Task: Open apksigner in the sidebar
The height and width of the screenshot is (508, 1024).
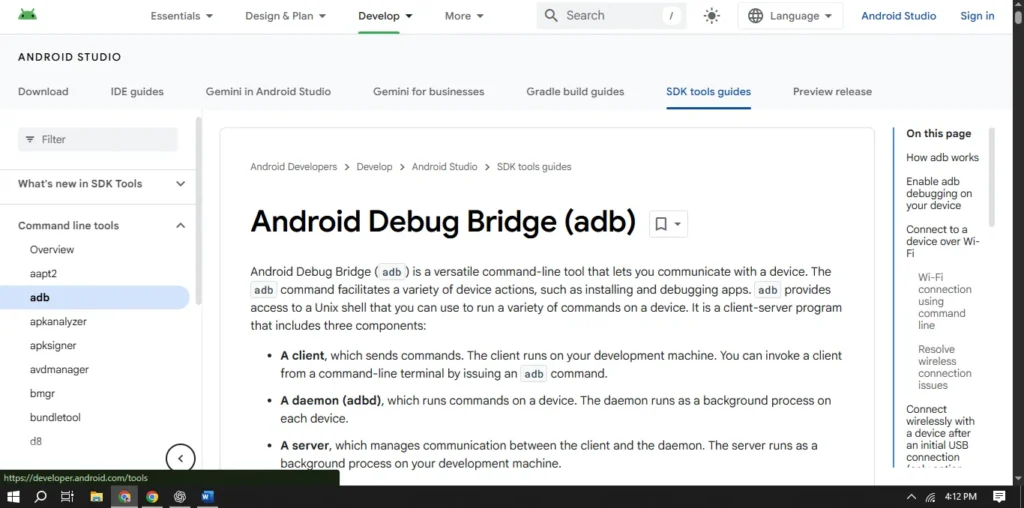Action: point(53,345)
